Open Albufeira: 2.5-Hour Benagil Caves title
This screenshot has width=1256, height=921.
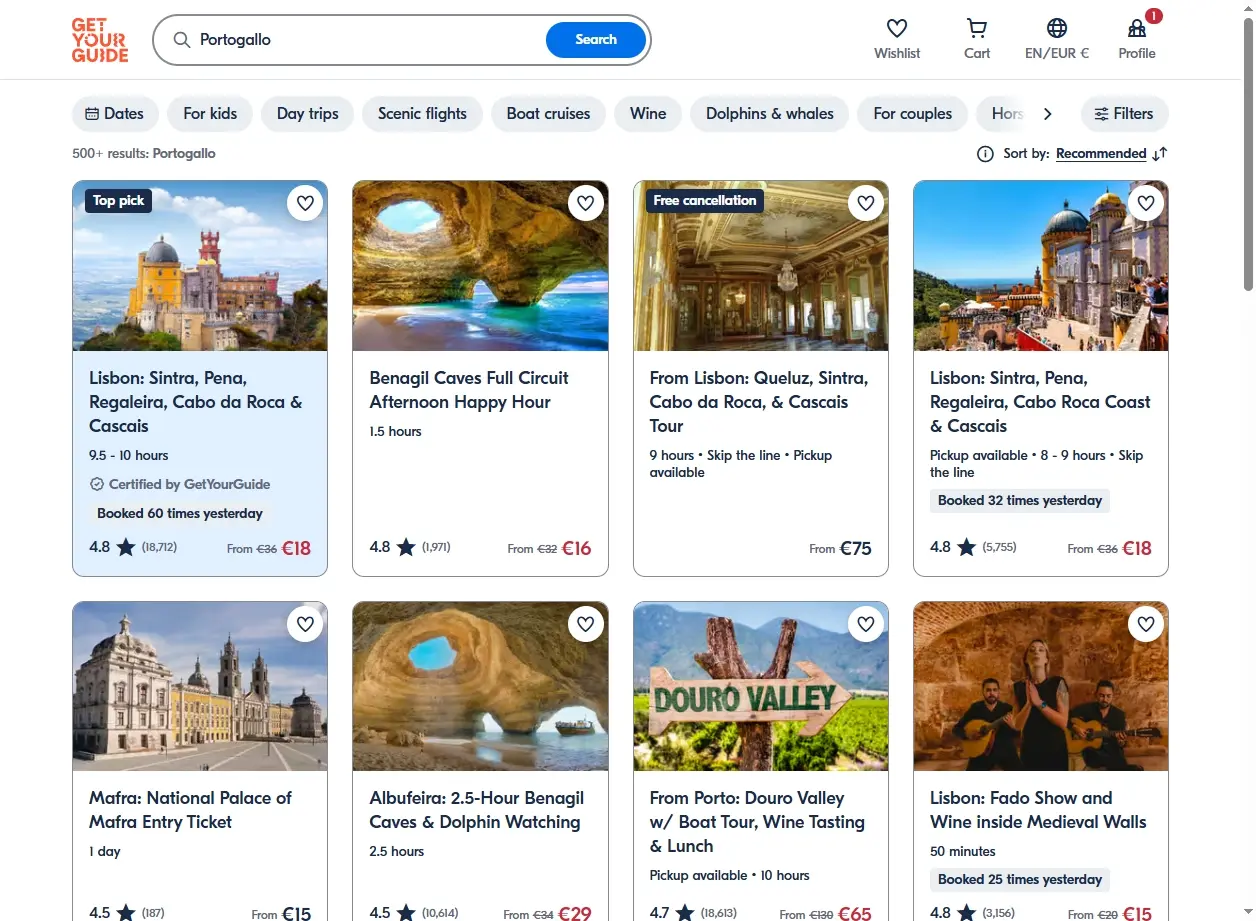[x=476, y=810]
